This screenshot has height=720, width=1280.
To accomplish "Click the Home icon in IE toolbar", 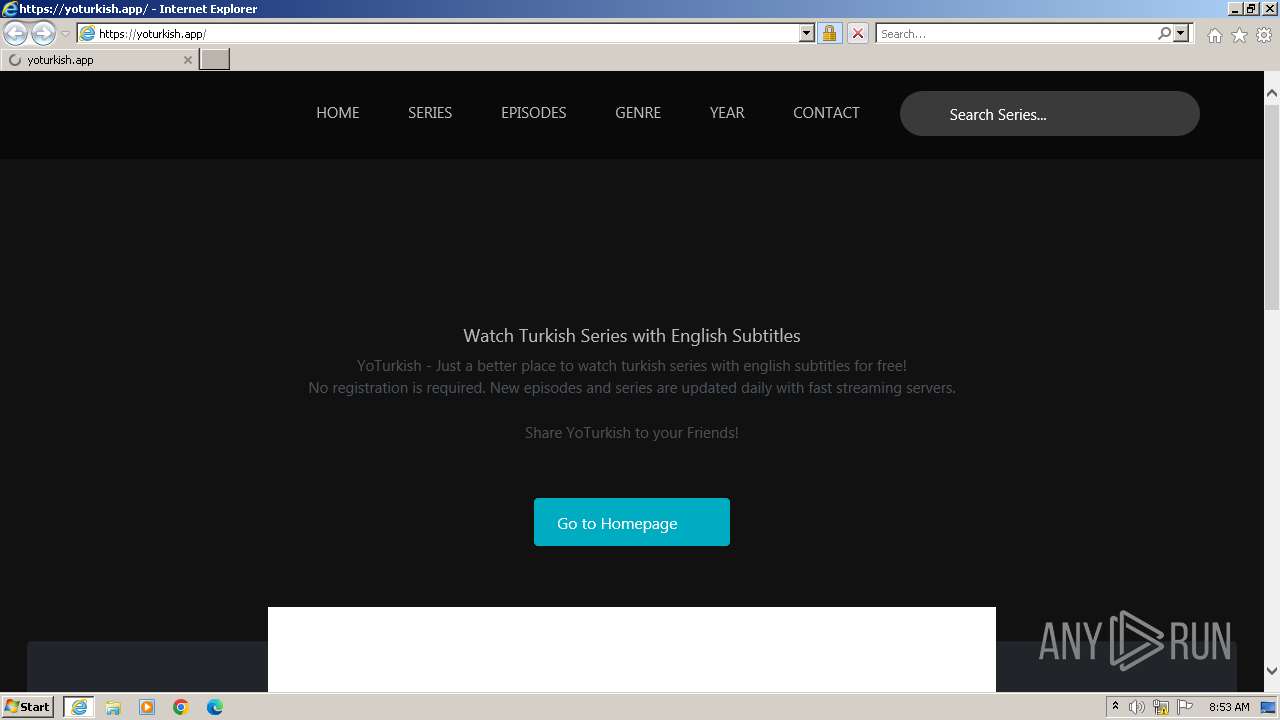I will pyautogui.click(x=1214, y=35).
